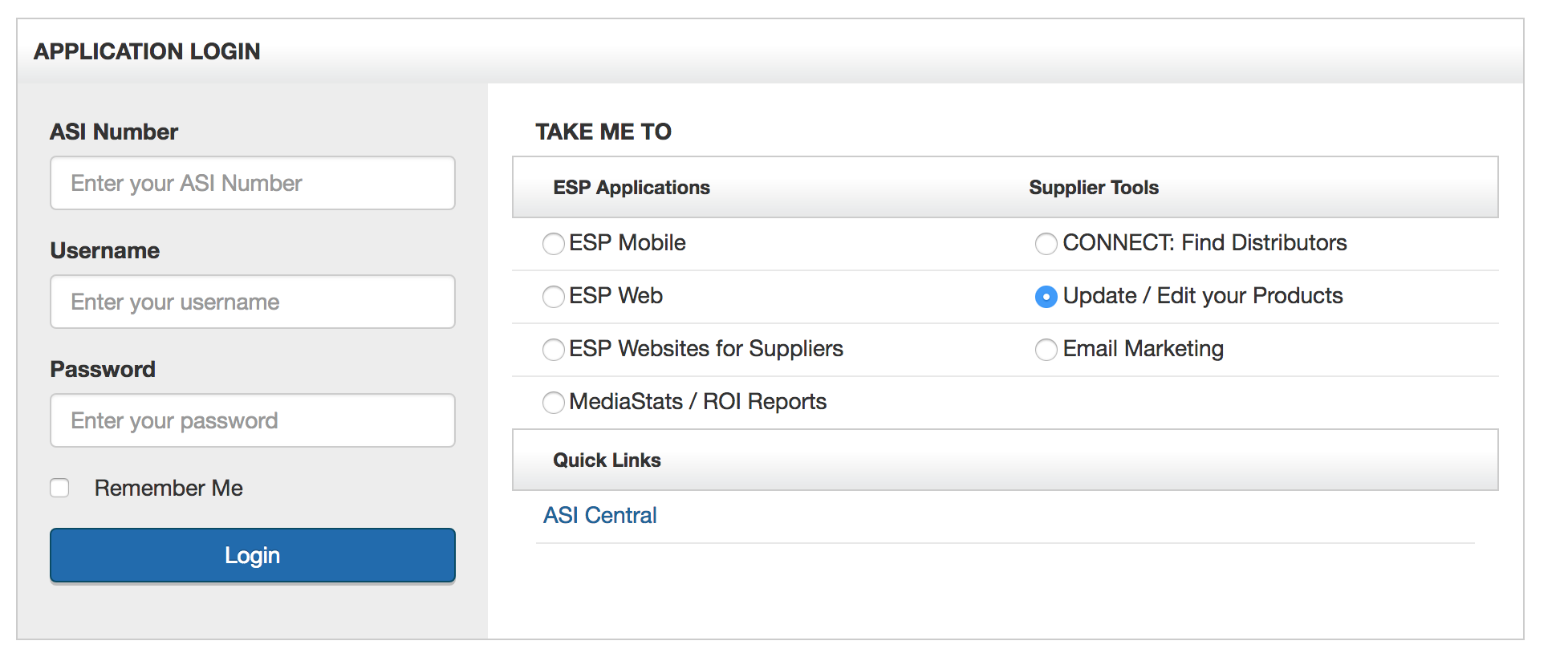The height and width of the screenshot is (653, 1568).
Task: Select the ESP Web radio option
Action: (553, 297)
